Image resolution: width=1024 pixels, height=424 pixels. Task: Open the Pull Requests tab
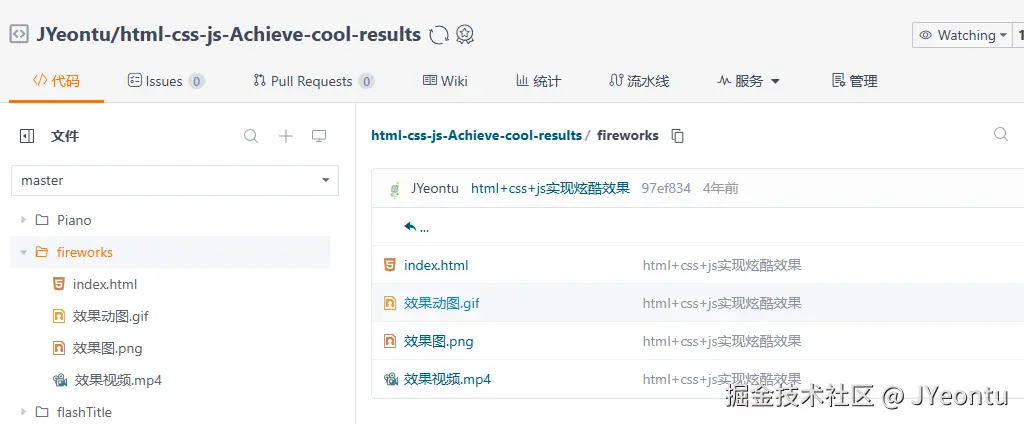coord(311,81)
